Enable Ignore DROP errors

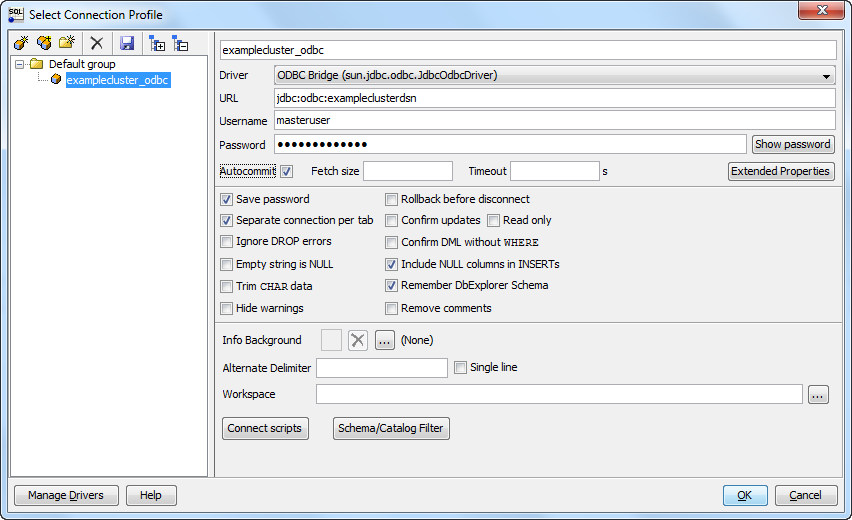[x=227, y=242]
